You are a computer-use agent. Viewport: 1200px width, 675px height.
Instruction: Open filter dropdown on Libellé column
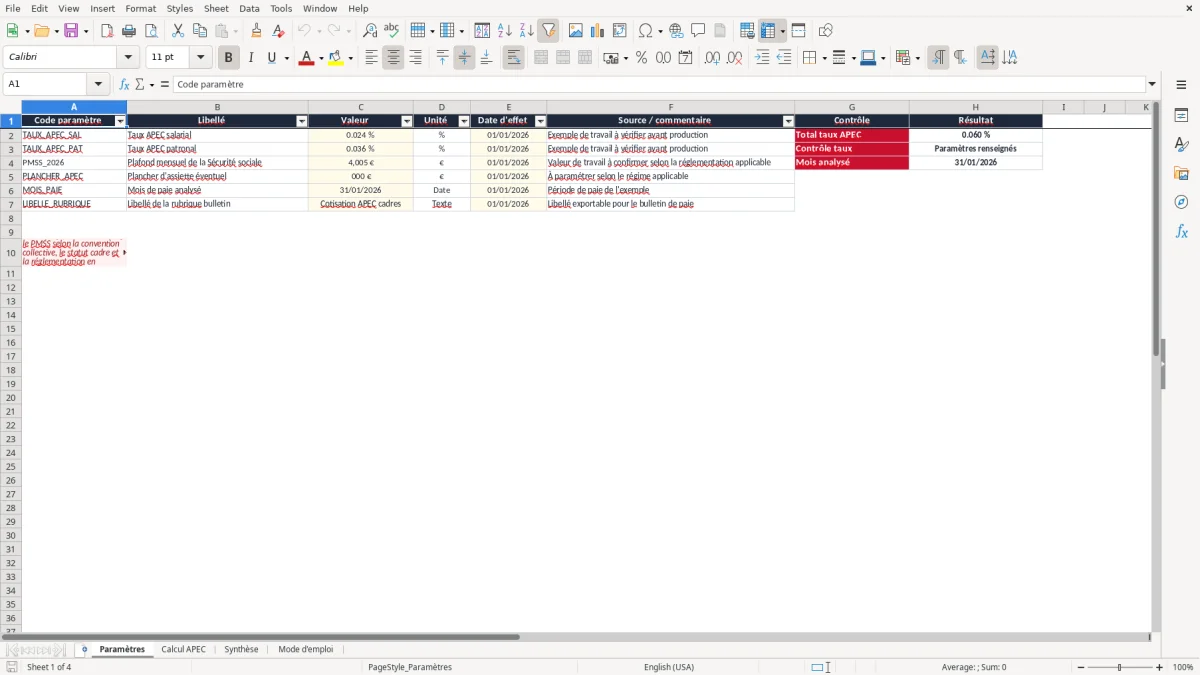(x=302, y=121)
